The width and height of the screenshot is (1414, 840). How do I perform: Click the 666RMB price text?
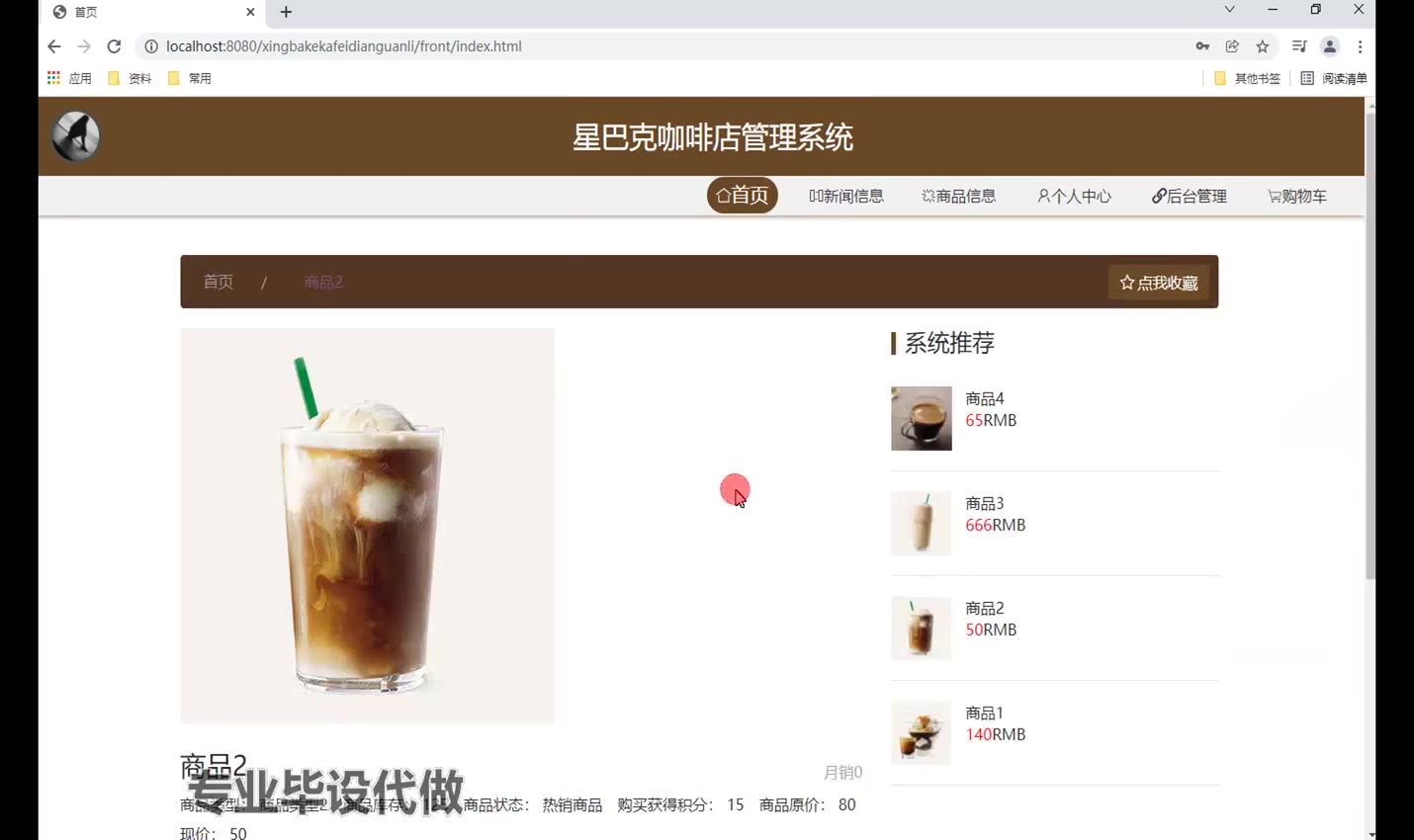[996, 525]
